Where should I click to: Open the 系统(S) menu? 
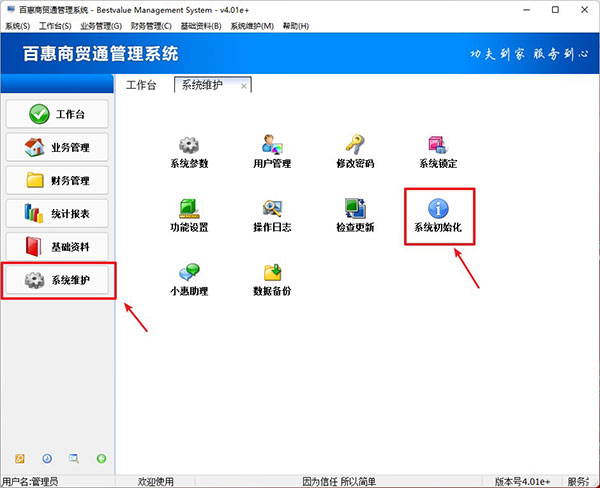pos(17,25)
